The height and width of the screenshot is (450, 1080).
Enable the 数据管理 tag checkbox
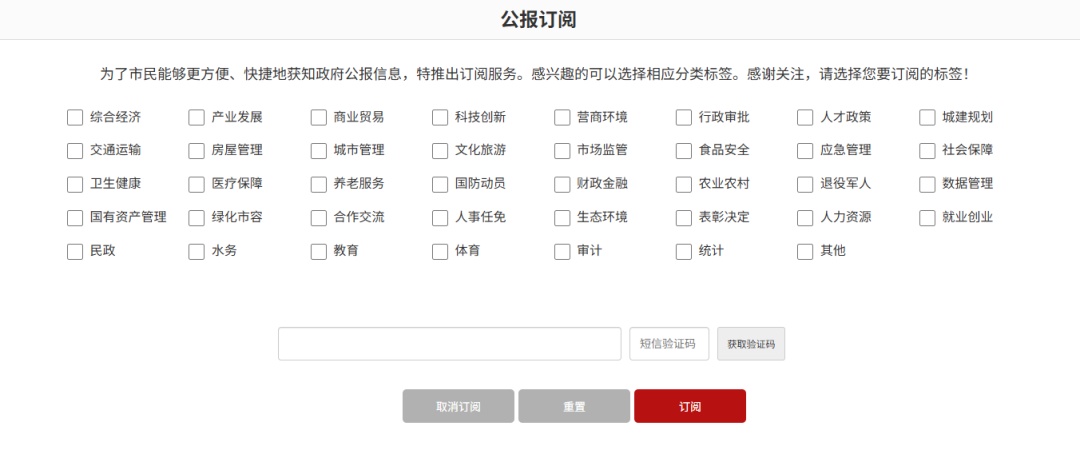coord(927,184)
